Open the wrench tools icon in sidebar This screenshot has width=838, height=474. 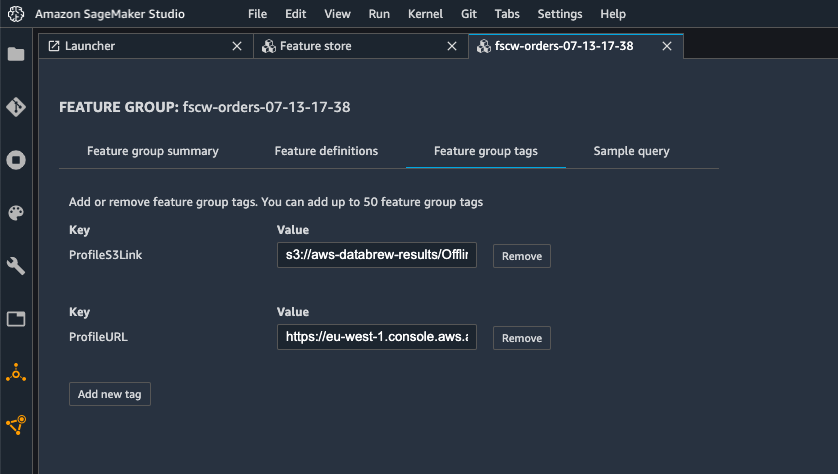[x=16, y=266]
